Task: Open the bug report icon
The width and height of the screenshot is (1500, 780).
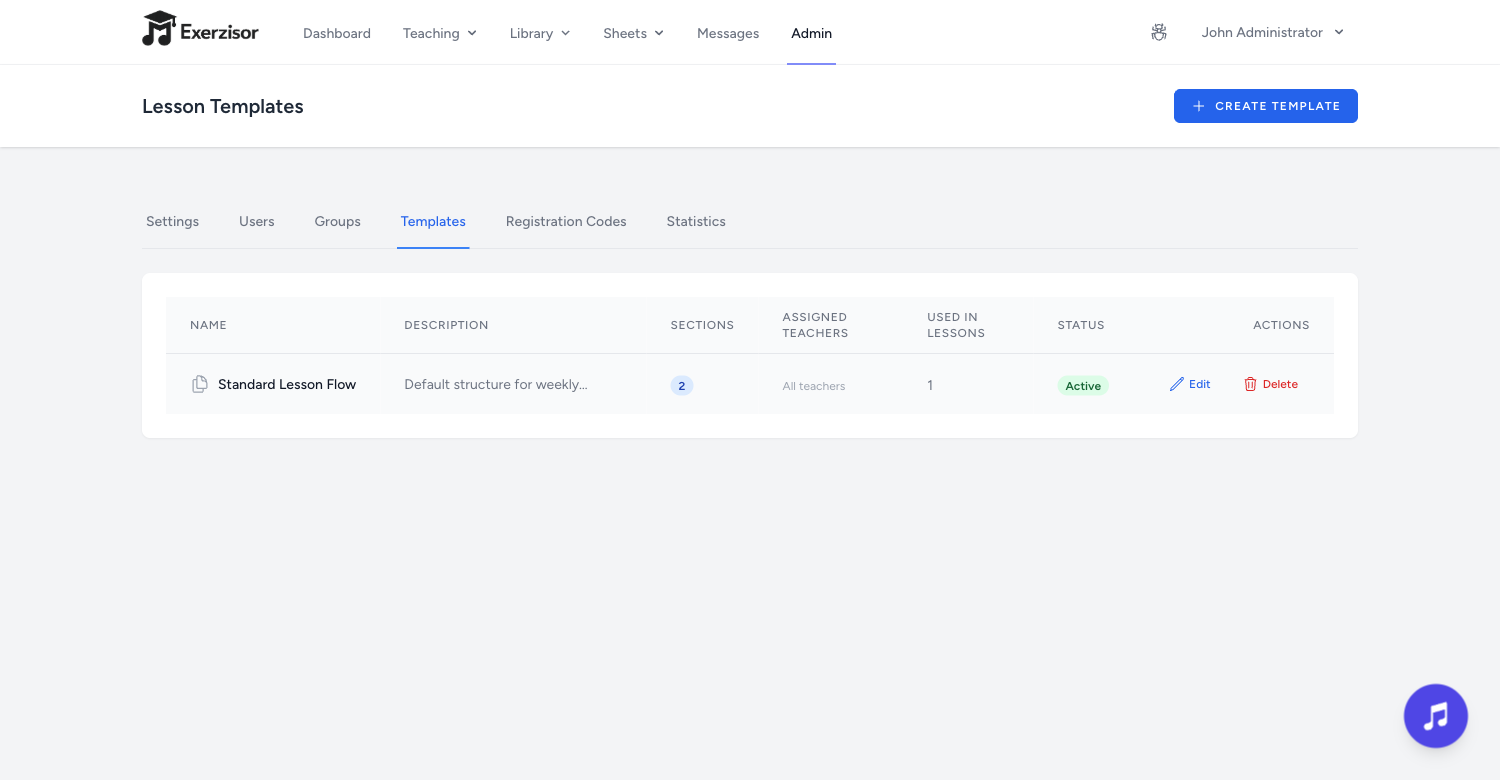Action: tap(1159, 32)
